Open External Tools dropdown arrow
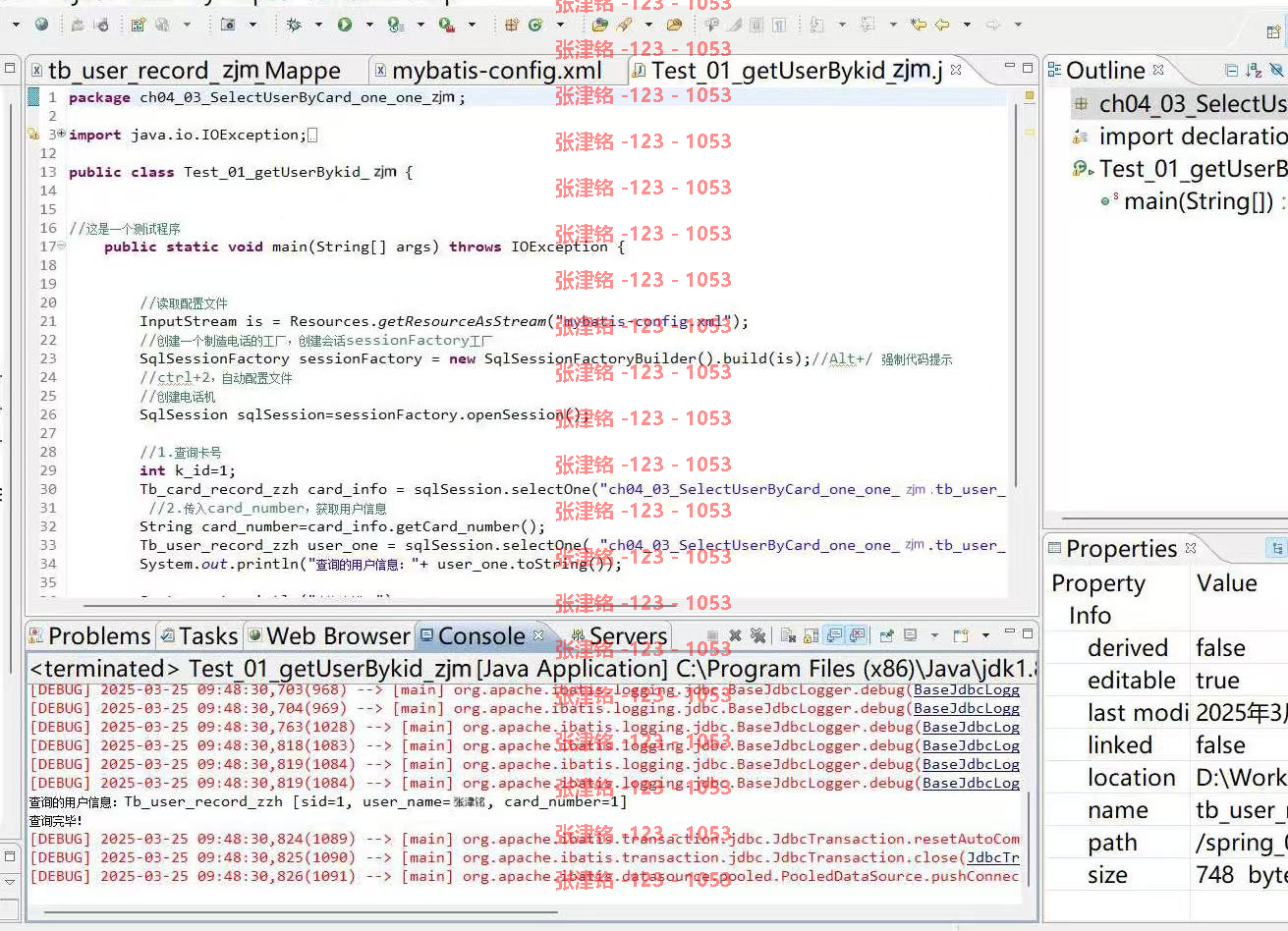Image resolution: width=1288 pixels, height=931 pixels. pyautogui.click(x=472, y=25)
